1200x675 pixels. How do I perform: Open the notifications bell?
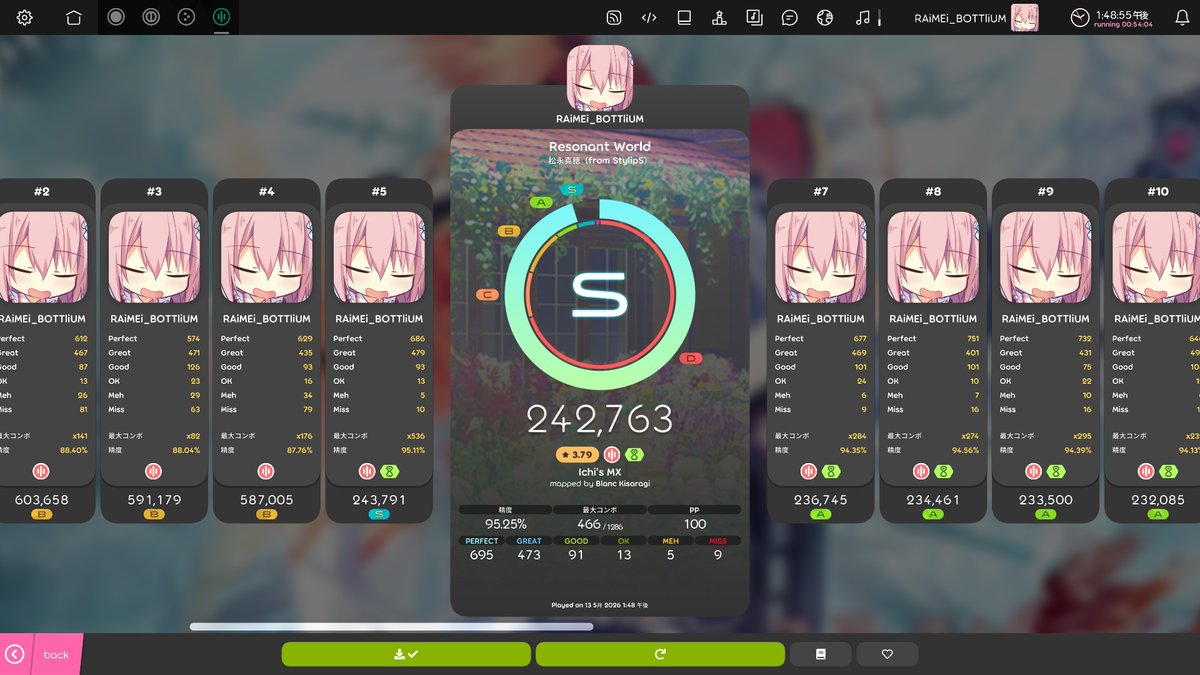(x=1182, y=17)
